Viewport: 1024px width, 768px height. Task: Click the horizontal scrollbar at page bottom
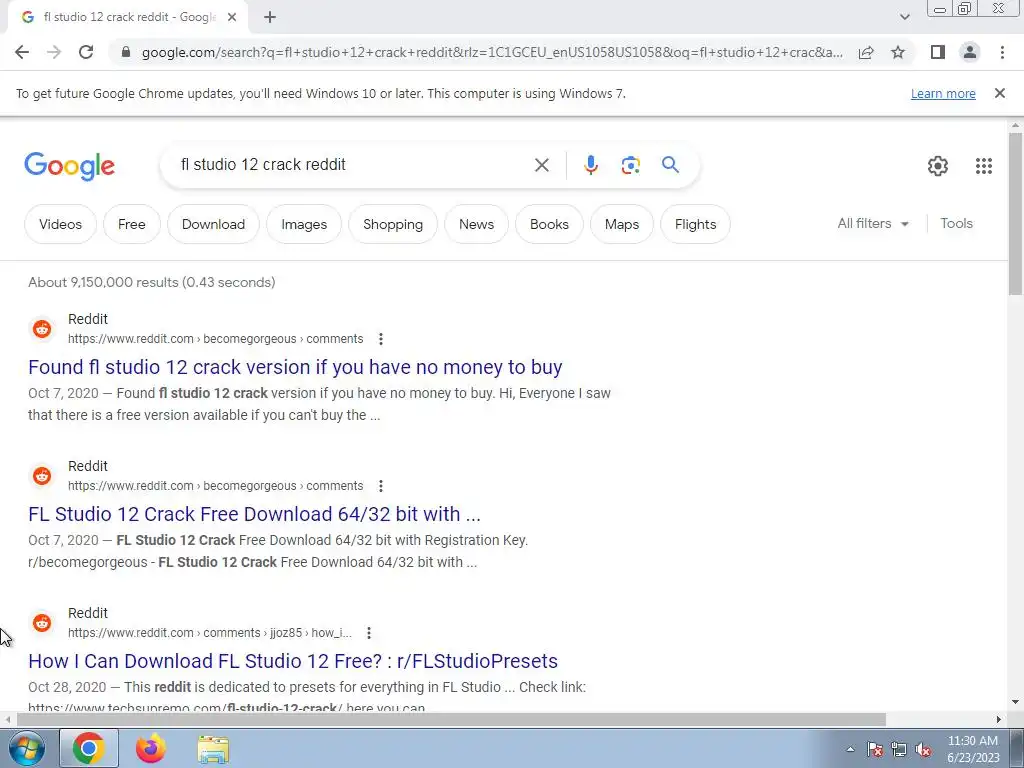(x=451, y=720)
